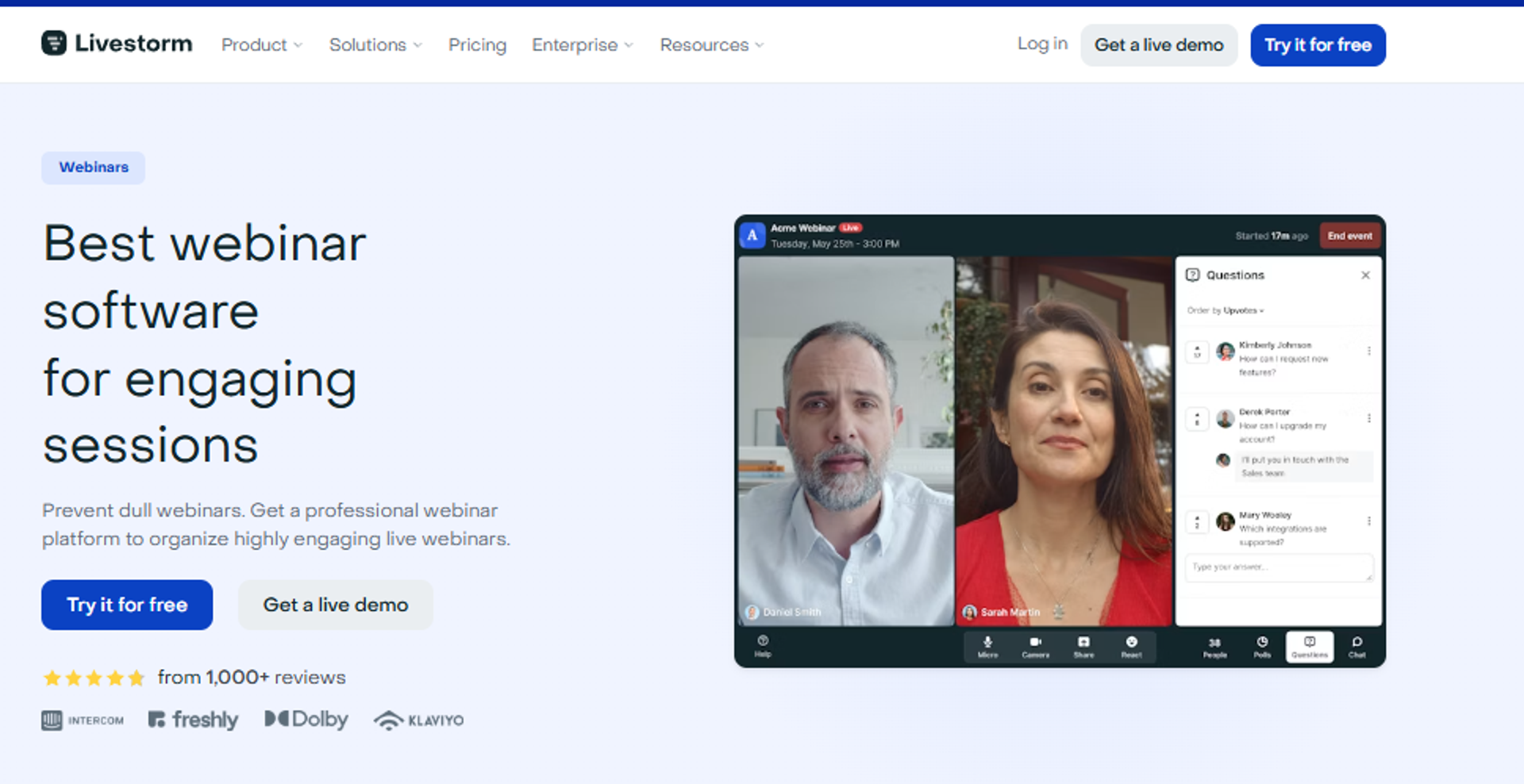The image size is (1524, 784).
Task: Click the 'Started 17m ago' text
Action: click(1272, 236)
